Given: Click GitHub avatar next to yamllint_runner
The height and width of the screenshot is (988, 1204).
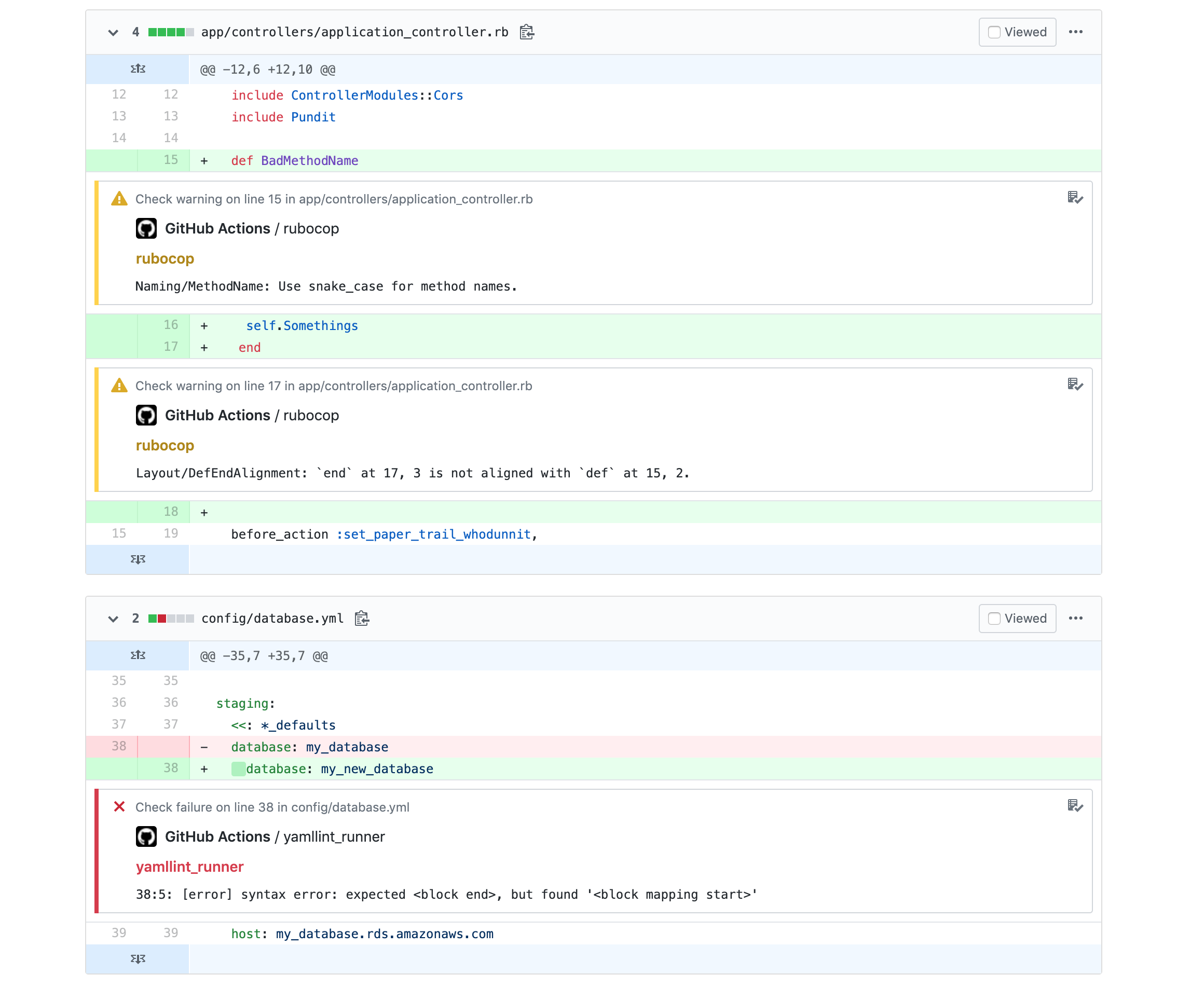Looking at the screenshot, I should pos(146,836).
